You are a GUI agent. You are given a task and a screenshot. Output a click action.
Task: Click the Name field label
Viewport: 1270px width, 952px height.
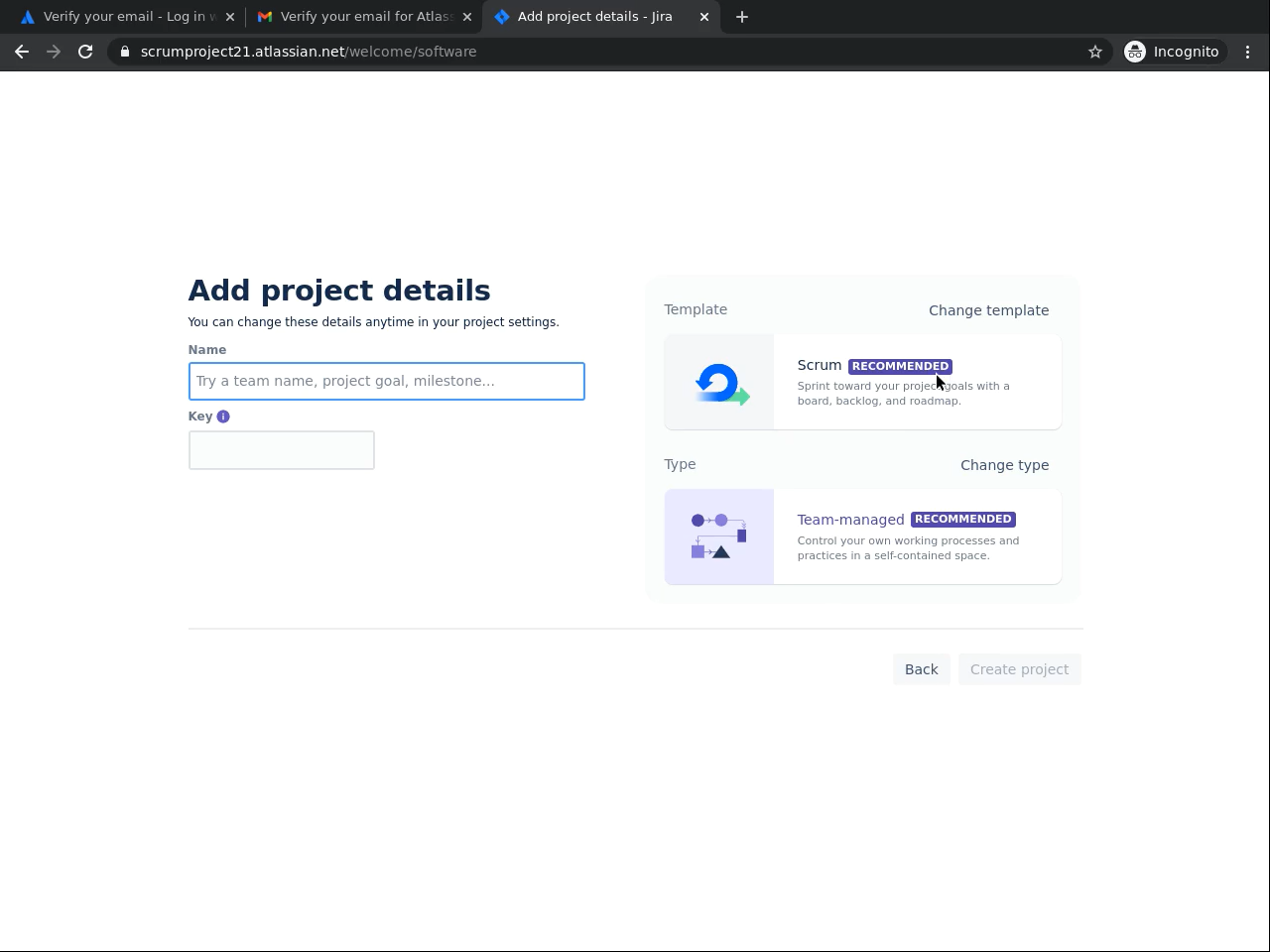click(x=207, y=350)
